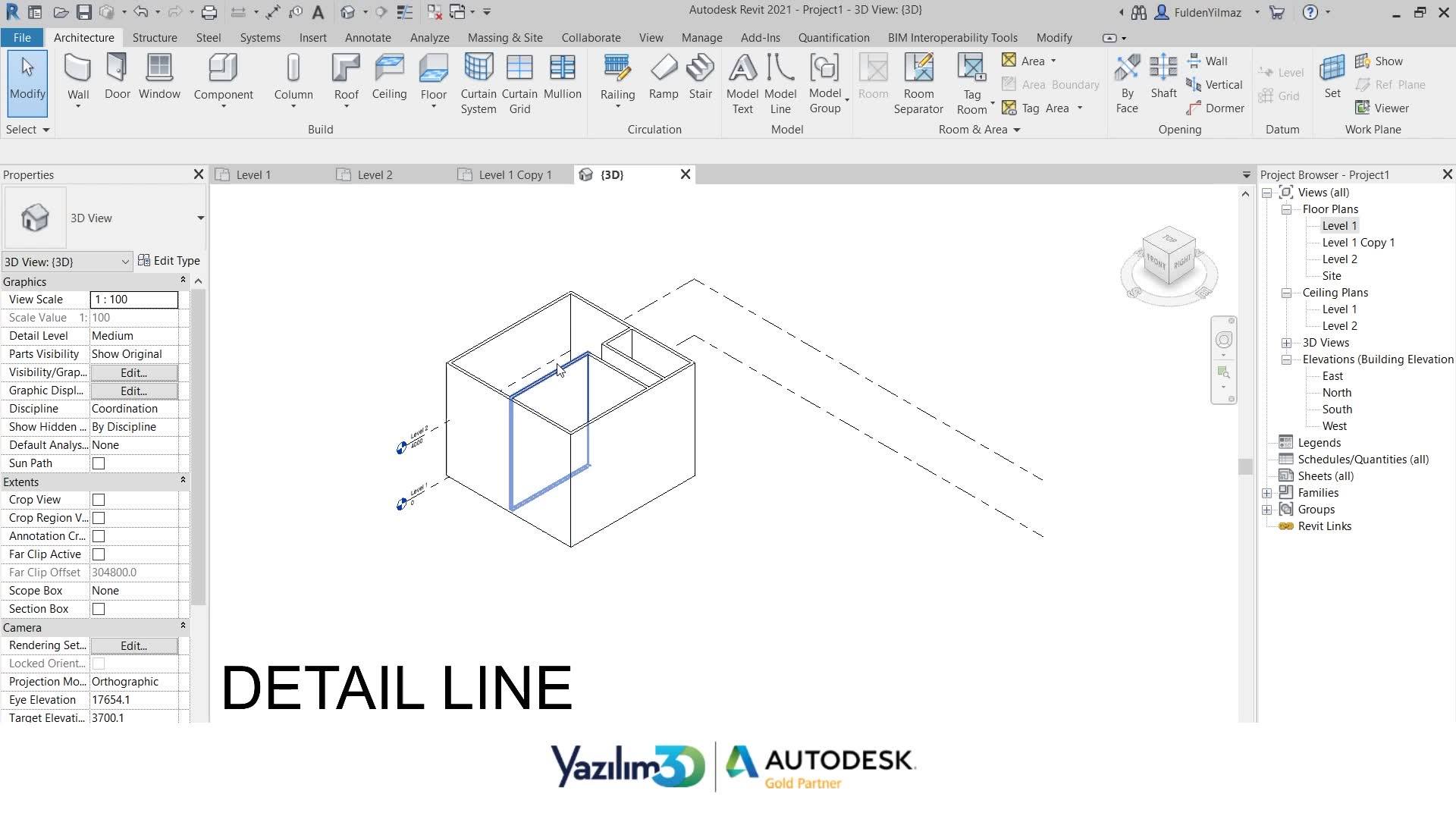
Task: Open Rendering Settings Edit button
Action: click(133, 645)
